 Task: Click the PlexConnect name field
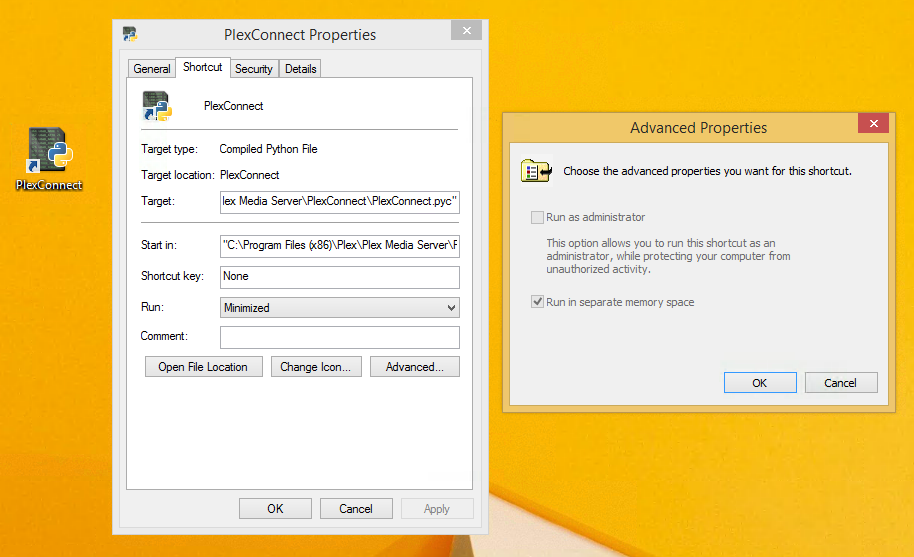click(x=233, y=106)
